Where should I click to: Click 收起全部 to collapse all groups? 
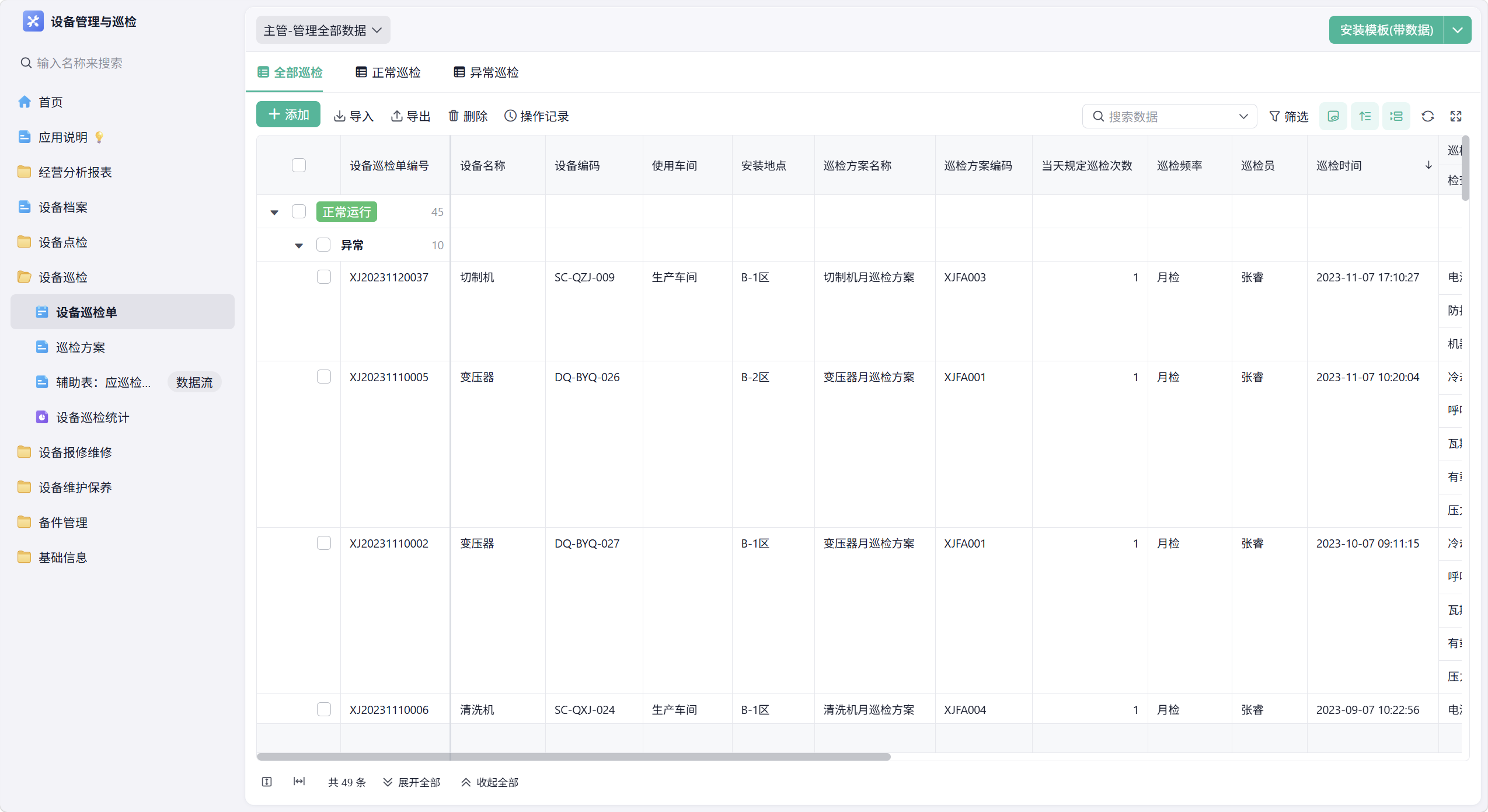coord(490,782)
